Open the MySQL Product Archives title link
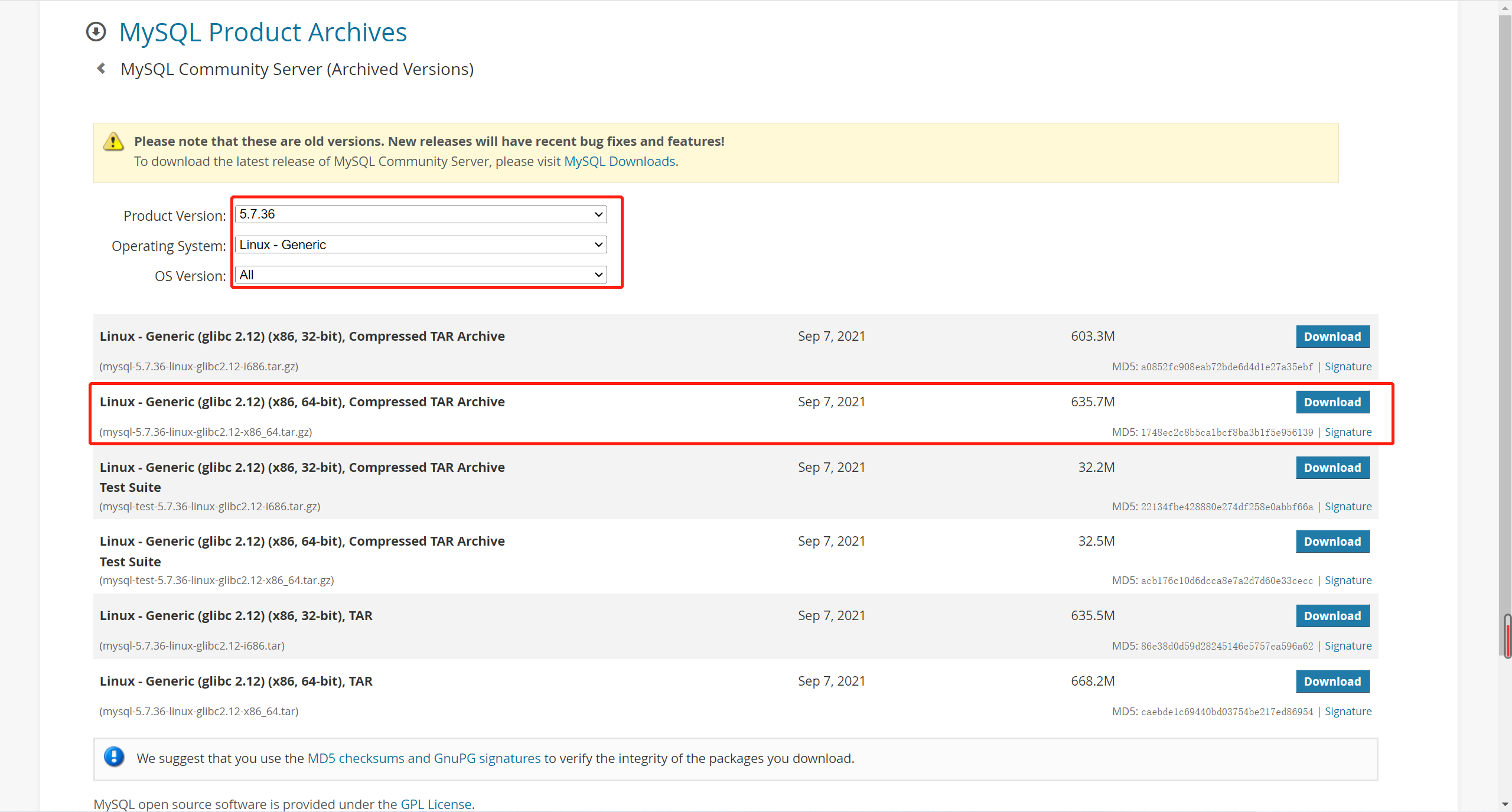The height and width of the screenshot is (812, 1512). [x=263, y=32]
